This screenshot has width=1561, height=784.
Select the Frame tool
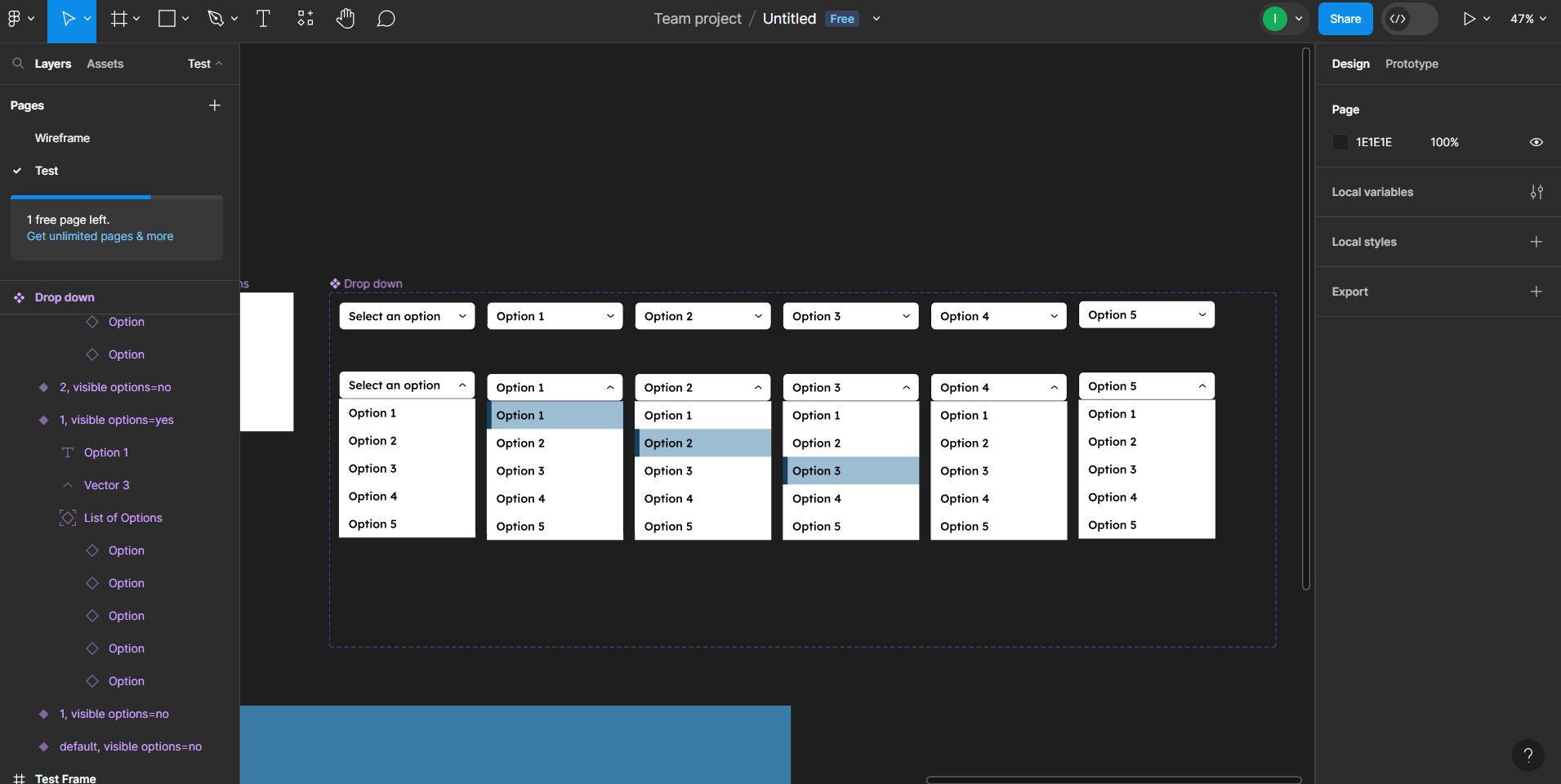click(x=118, y=19)
